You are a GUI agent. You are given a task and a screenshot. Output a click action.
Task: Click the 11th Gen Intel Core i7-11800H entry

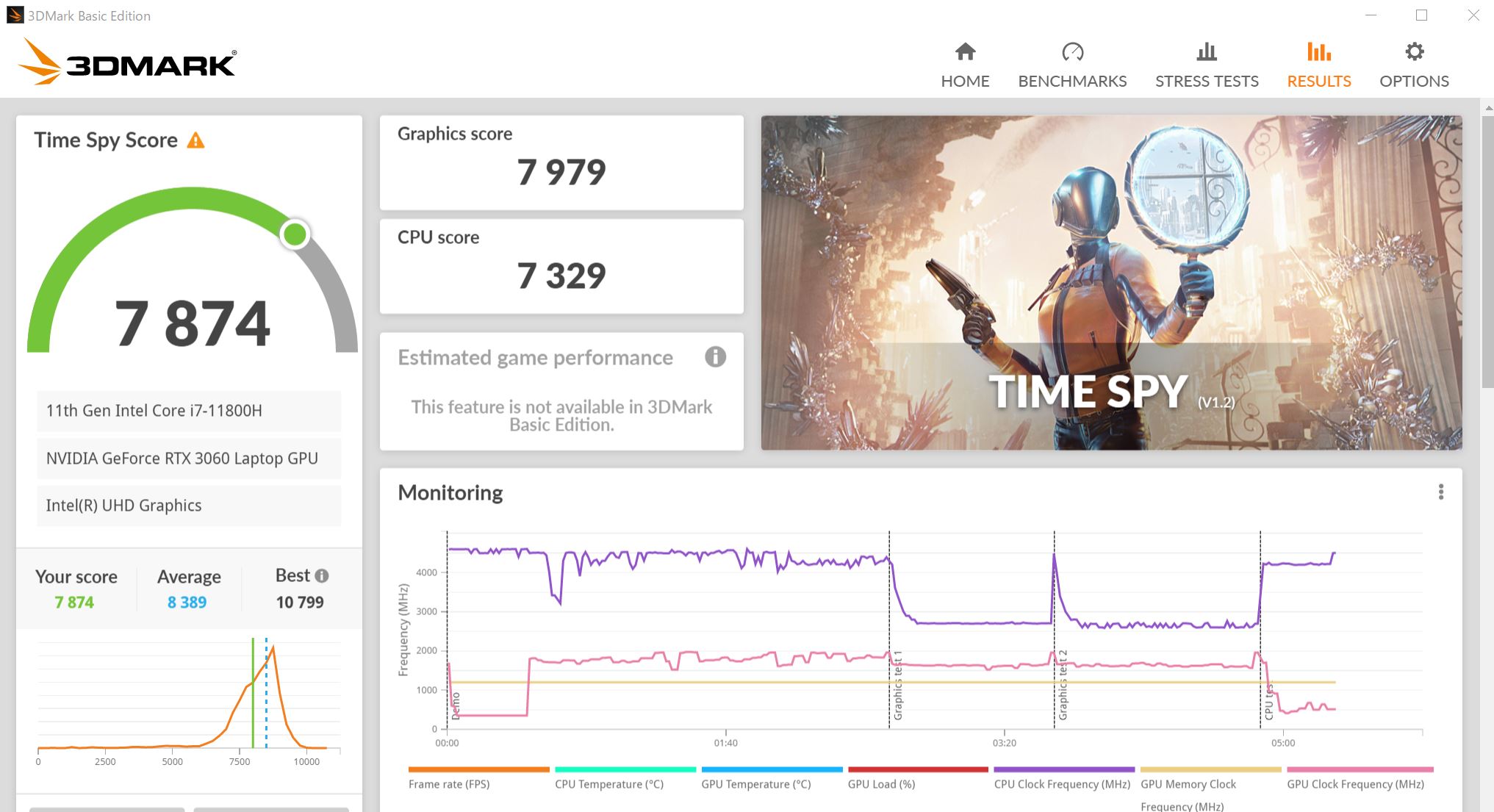pos(189,411)
